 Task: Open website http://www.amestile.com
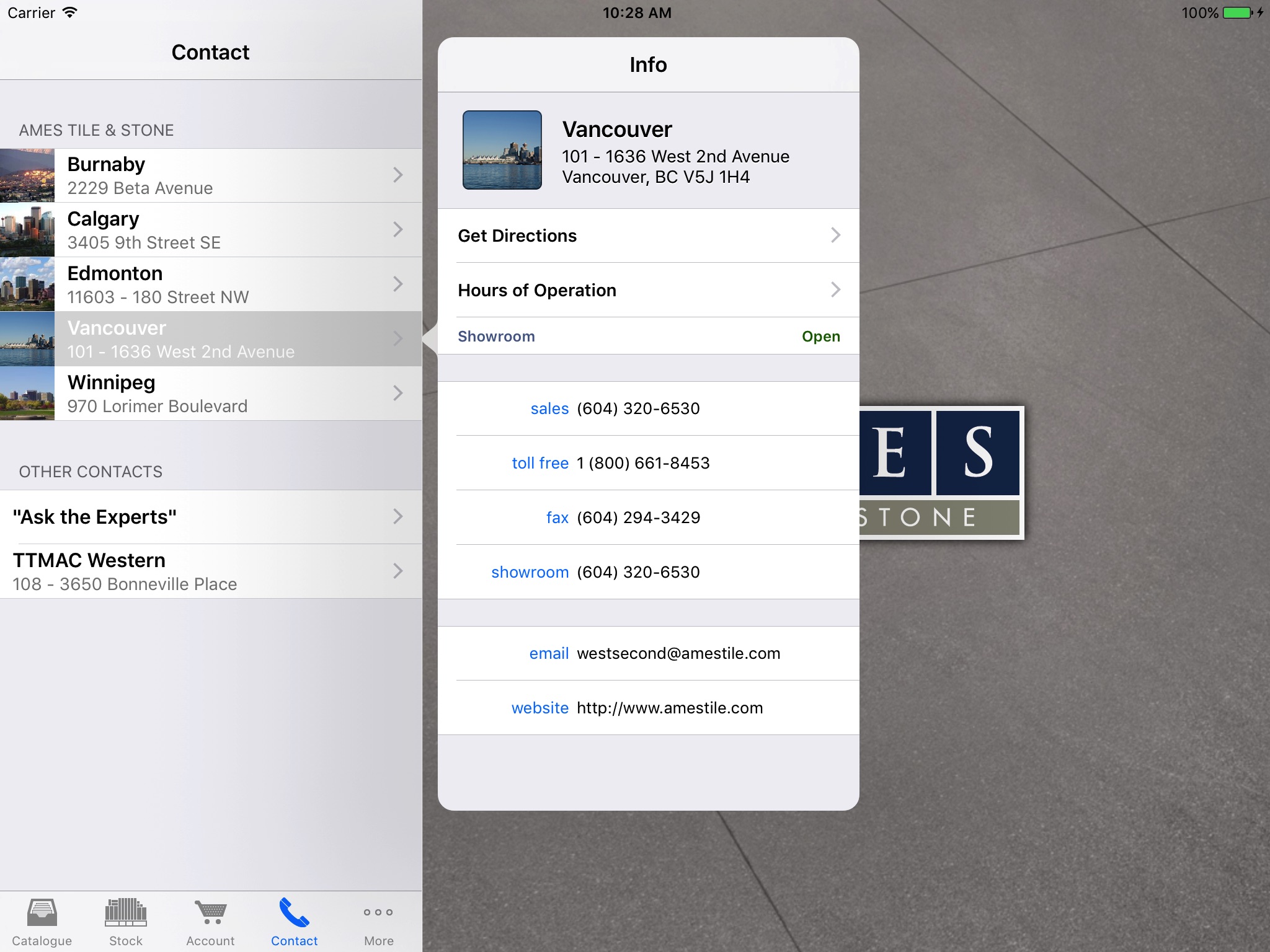tap(670, 708)
